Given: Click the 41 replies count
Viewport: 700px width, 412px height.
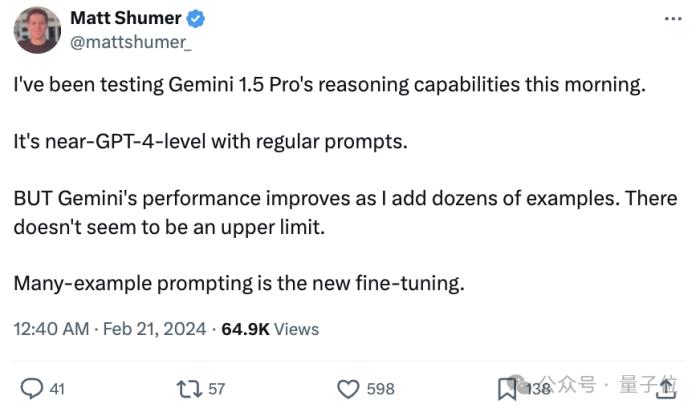Looking at the screenshot, I should click(57, 389).
